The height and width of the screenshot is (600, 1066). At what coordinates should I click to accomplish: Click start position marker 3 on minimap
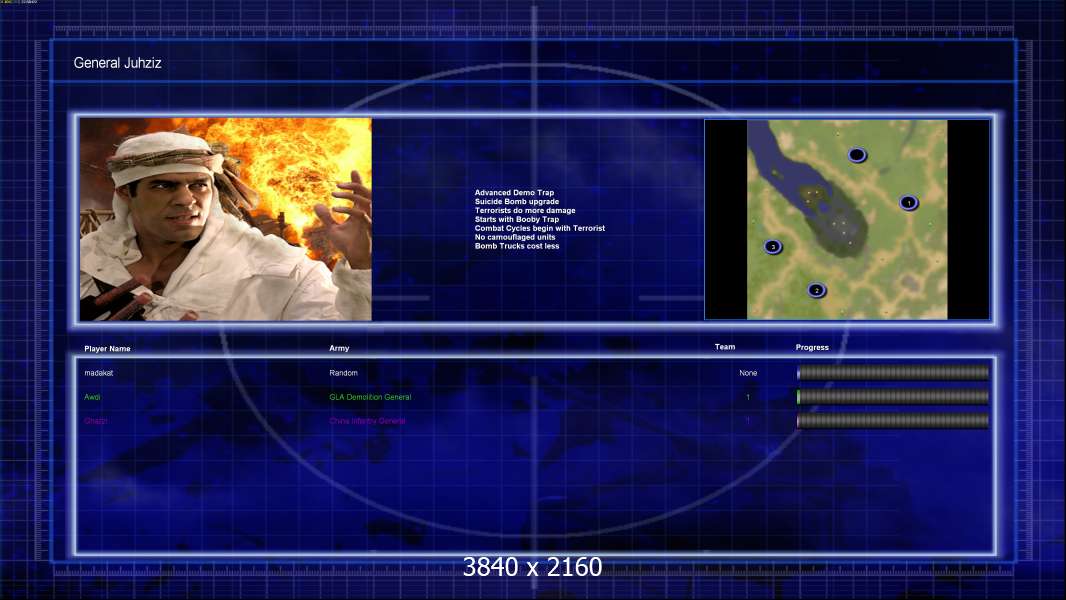tap(773, 247)
